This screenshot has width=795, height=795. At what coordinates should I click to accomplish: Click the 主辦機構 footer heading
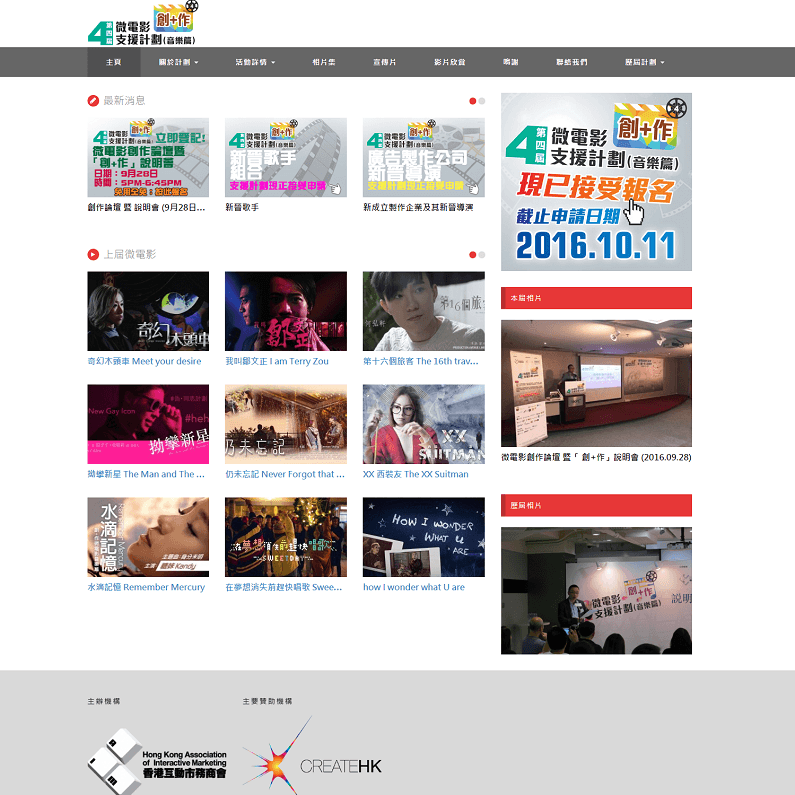click(x=104, y=701)
